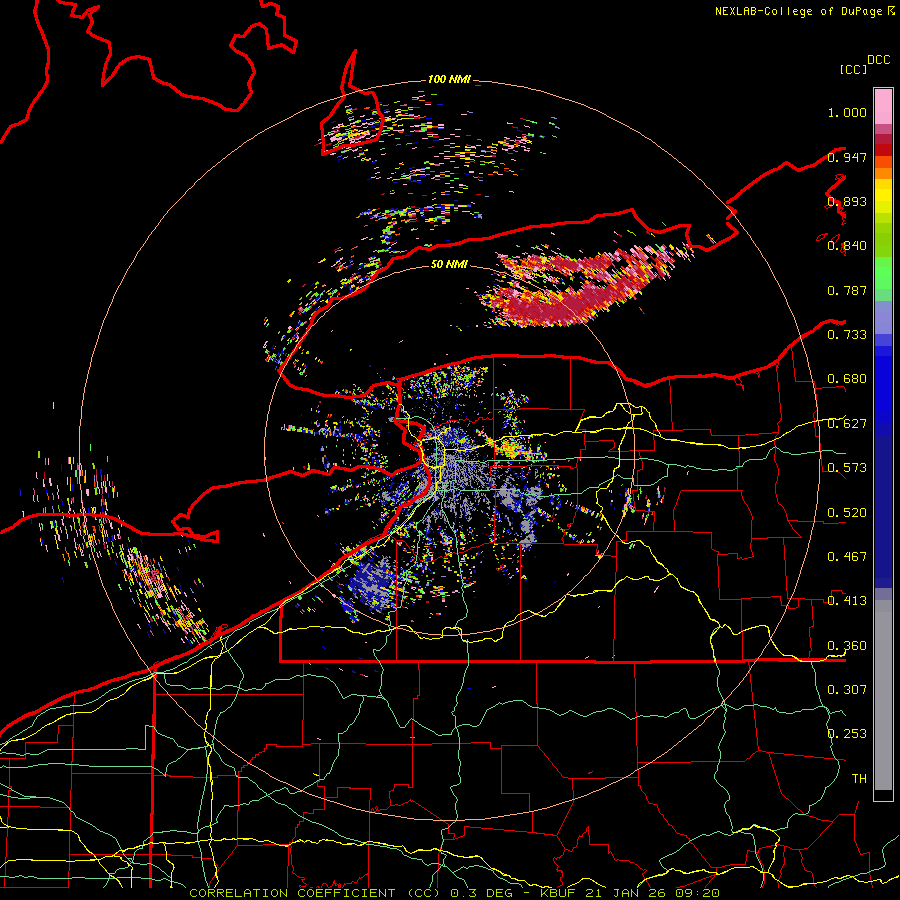This screenshot has width=900, height=900.
Task: Click the "[CC]" units label by the legend
Action: click(853, 69)
